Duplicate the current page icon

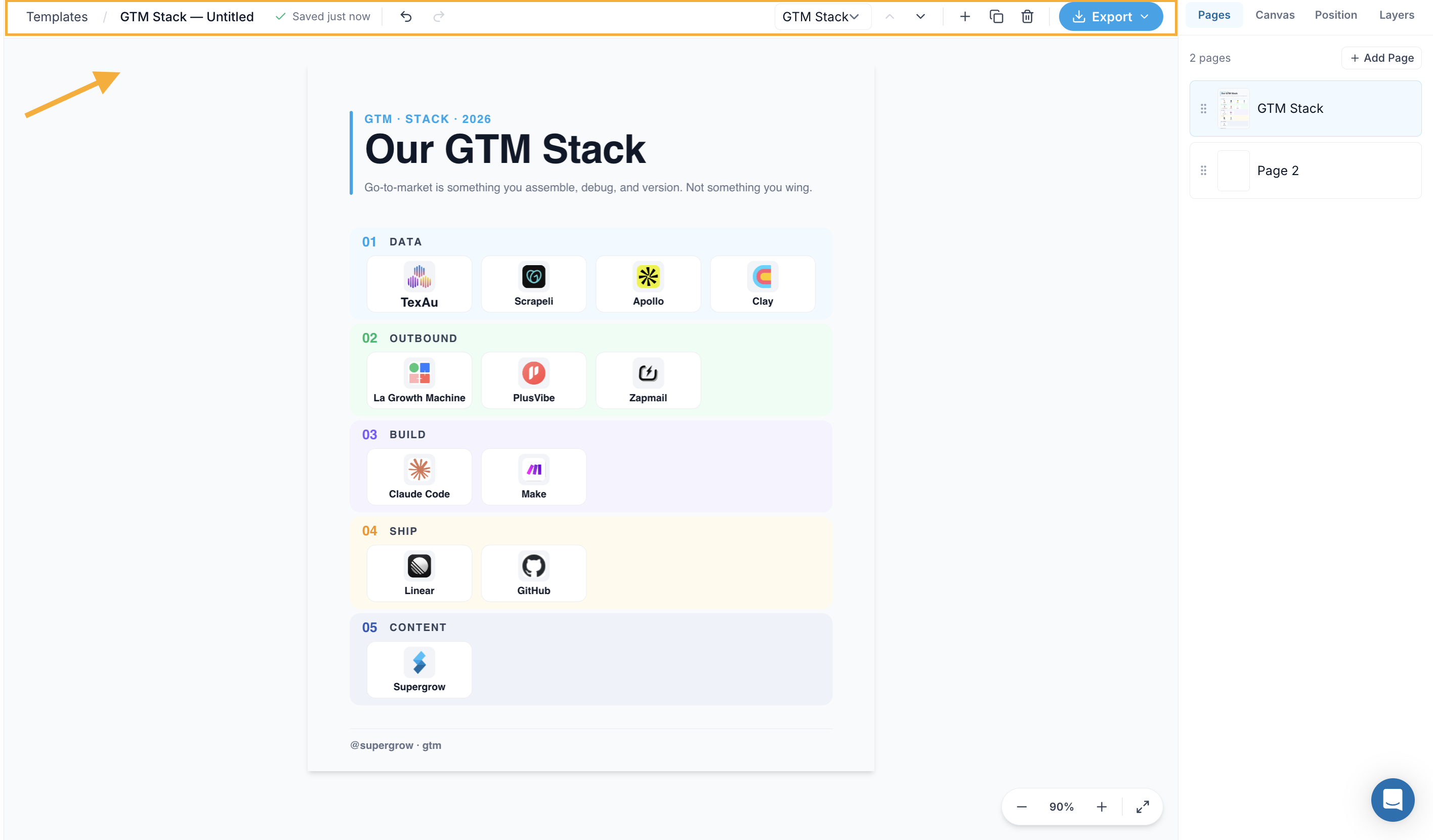pyautogui.click(x=996, y=17)
